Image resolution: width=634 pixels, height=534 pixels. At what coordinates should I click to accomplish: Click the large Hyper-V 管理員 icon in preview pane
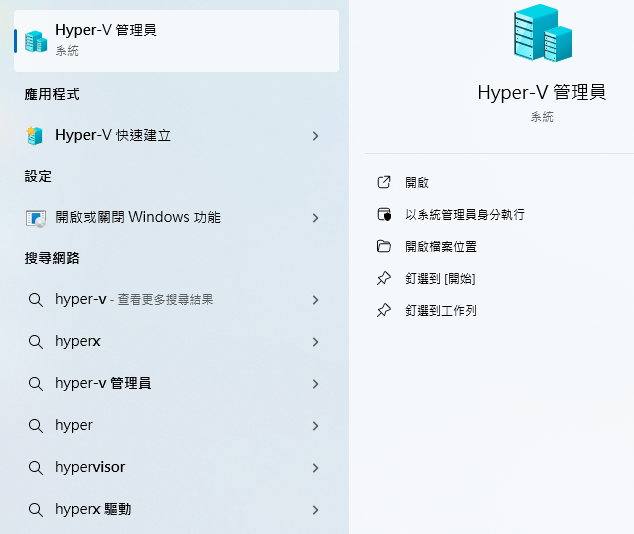(543, 33)
